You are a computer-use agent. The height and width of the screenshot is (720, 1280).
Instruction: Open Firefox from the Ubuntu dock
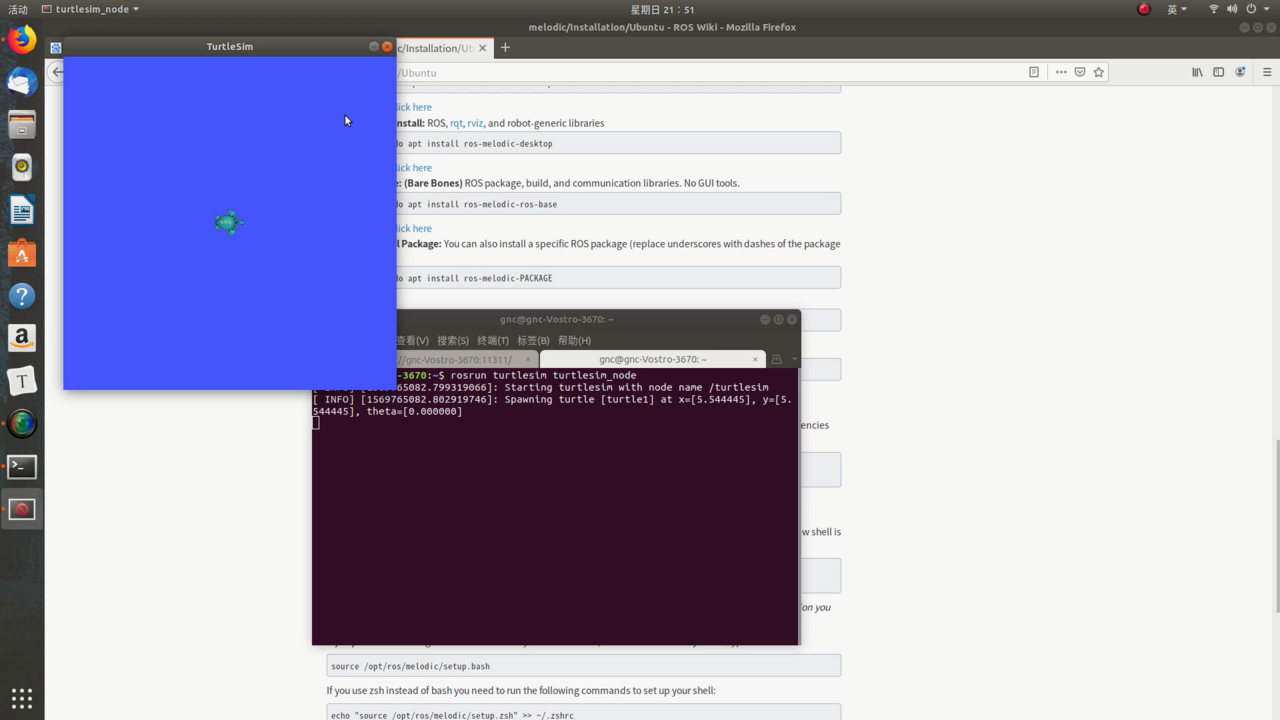point(22,40)
